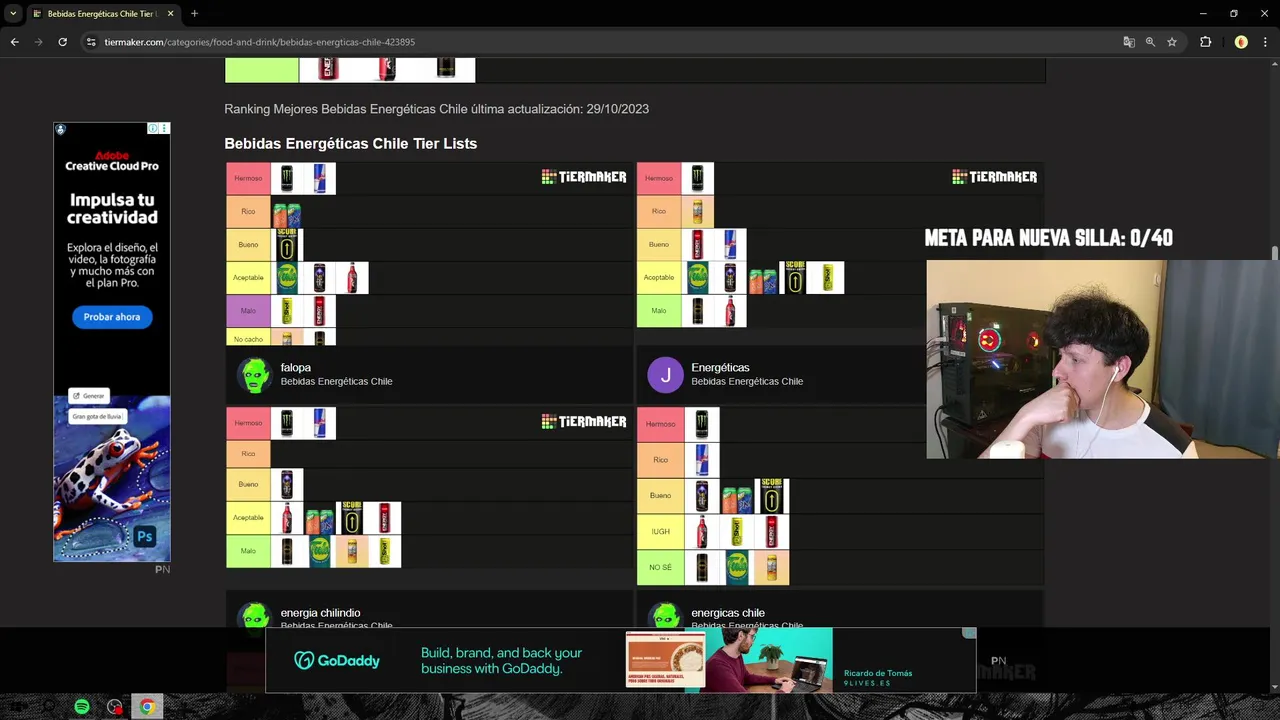Screen dimensions: 1280x720
Task: Reload the TierMaker page
Action: (x=62, y=42)
